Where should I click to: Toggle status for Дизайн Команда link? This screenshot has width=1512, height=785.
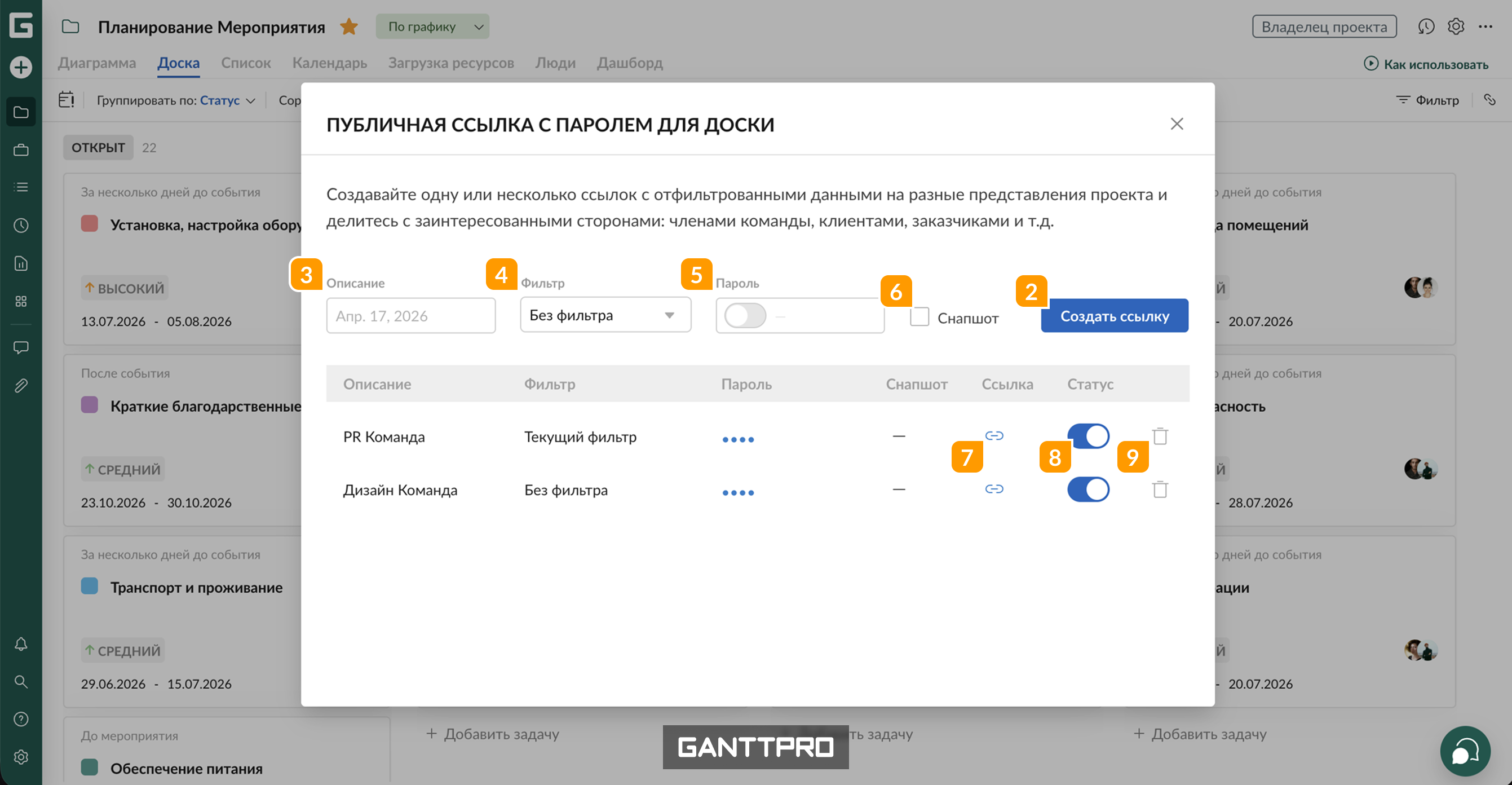point(1088,489)
